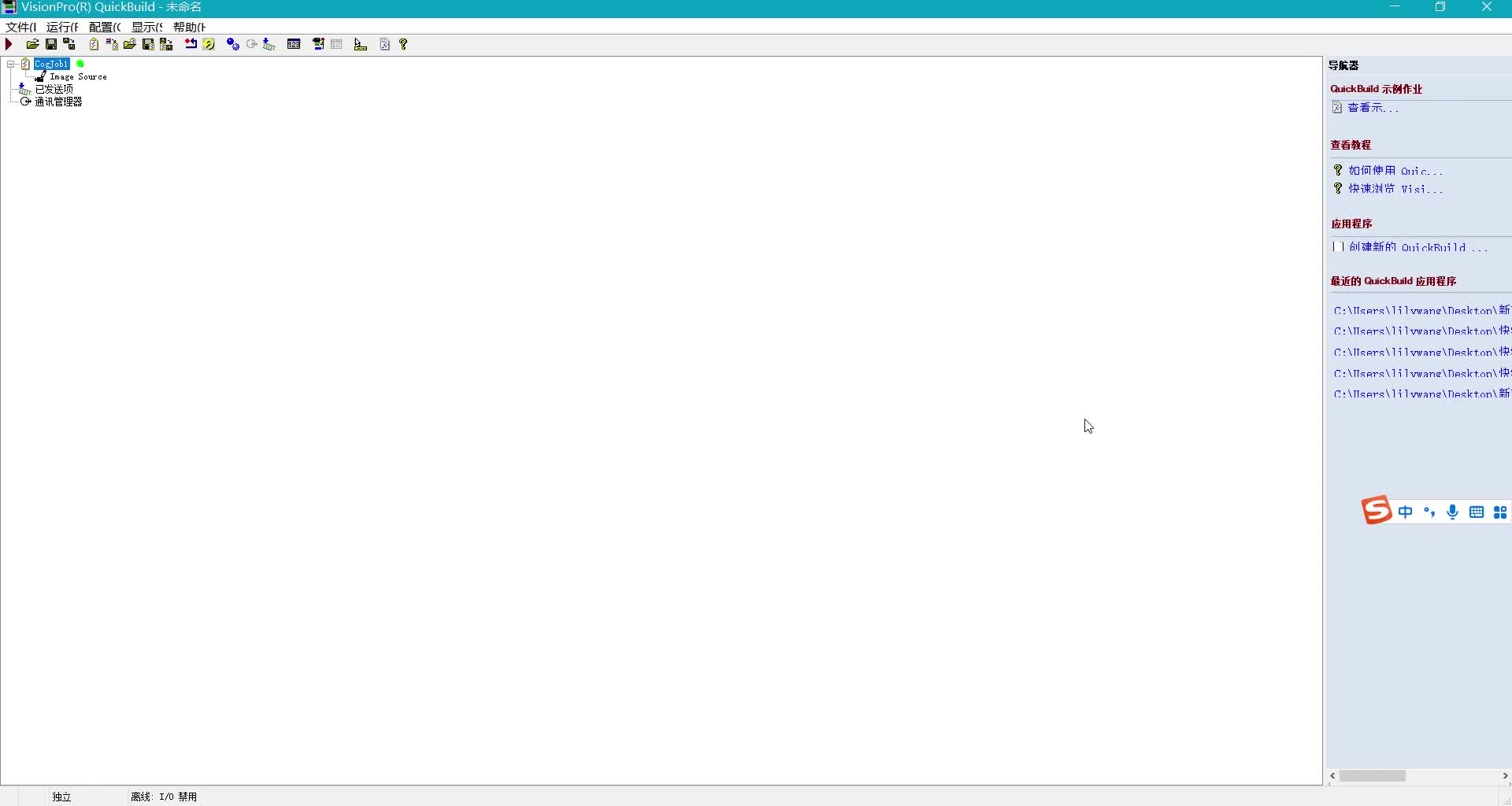Screen dimensions: 1512x806
Task: Click the Save As double-disk icon
Action: (70, 45)
